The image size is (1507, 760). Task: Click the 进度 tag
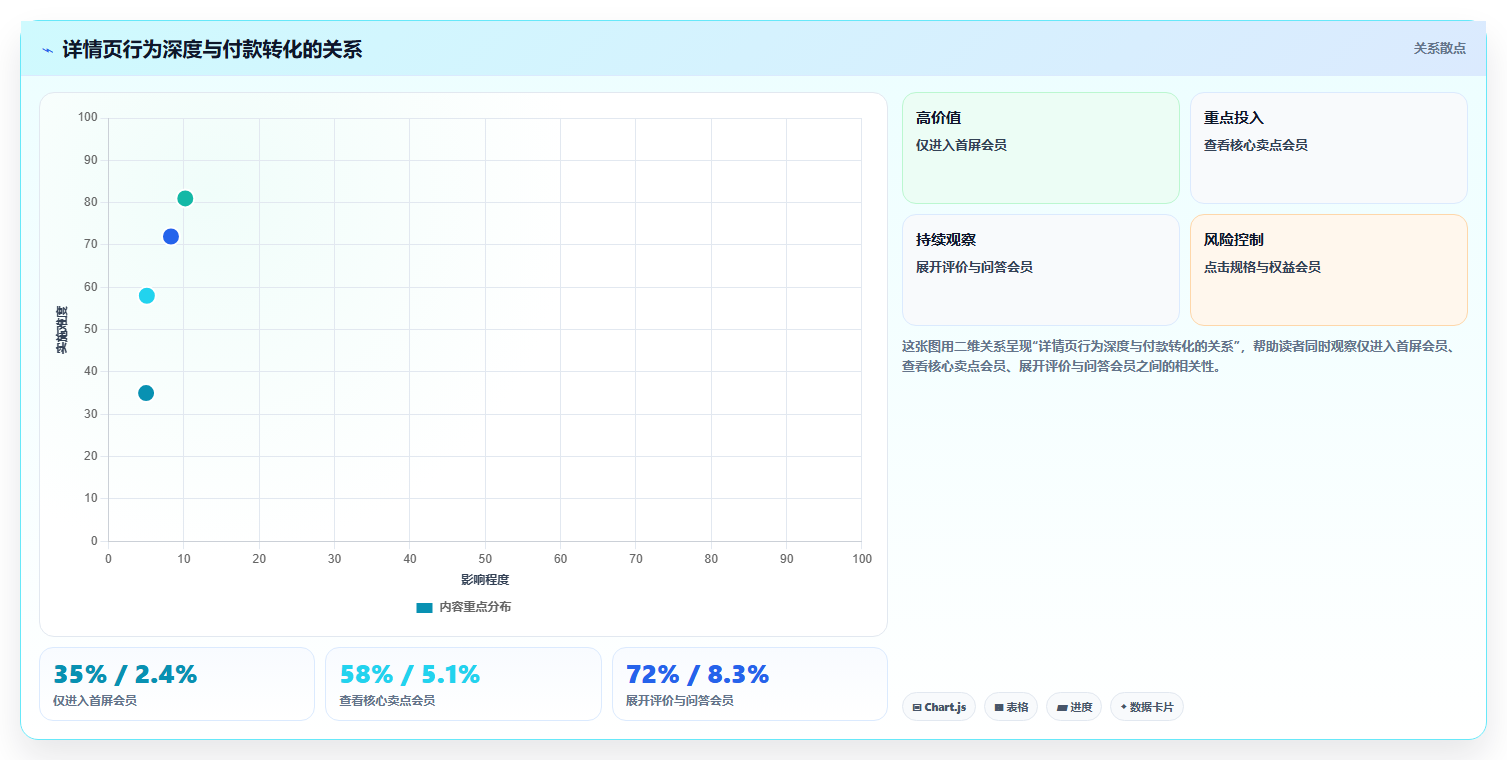(x=1074, y=707)
